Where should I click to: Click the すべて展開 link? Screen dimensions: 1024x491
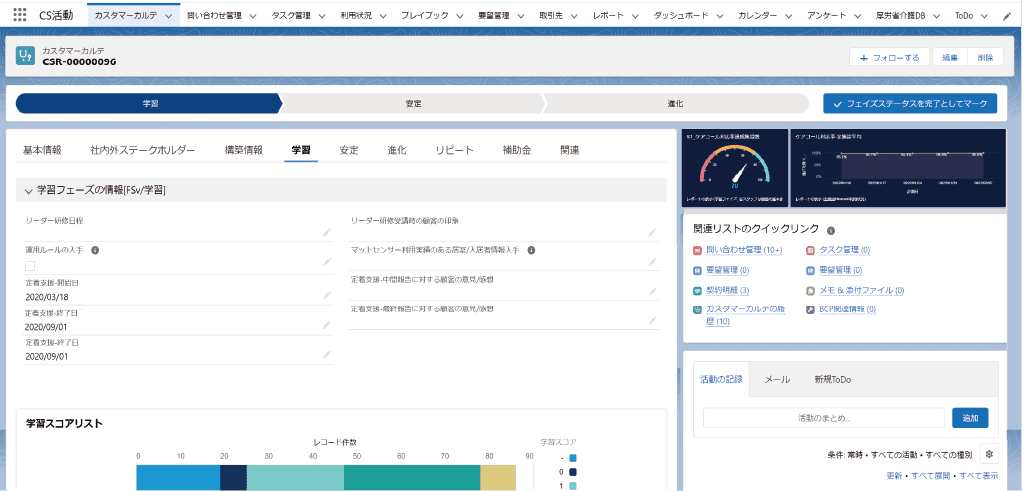(933, 475)
